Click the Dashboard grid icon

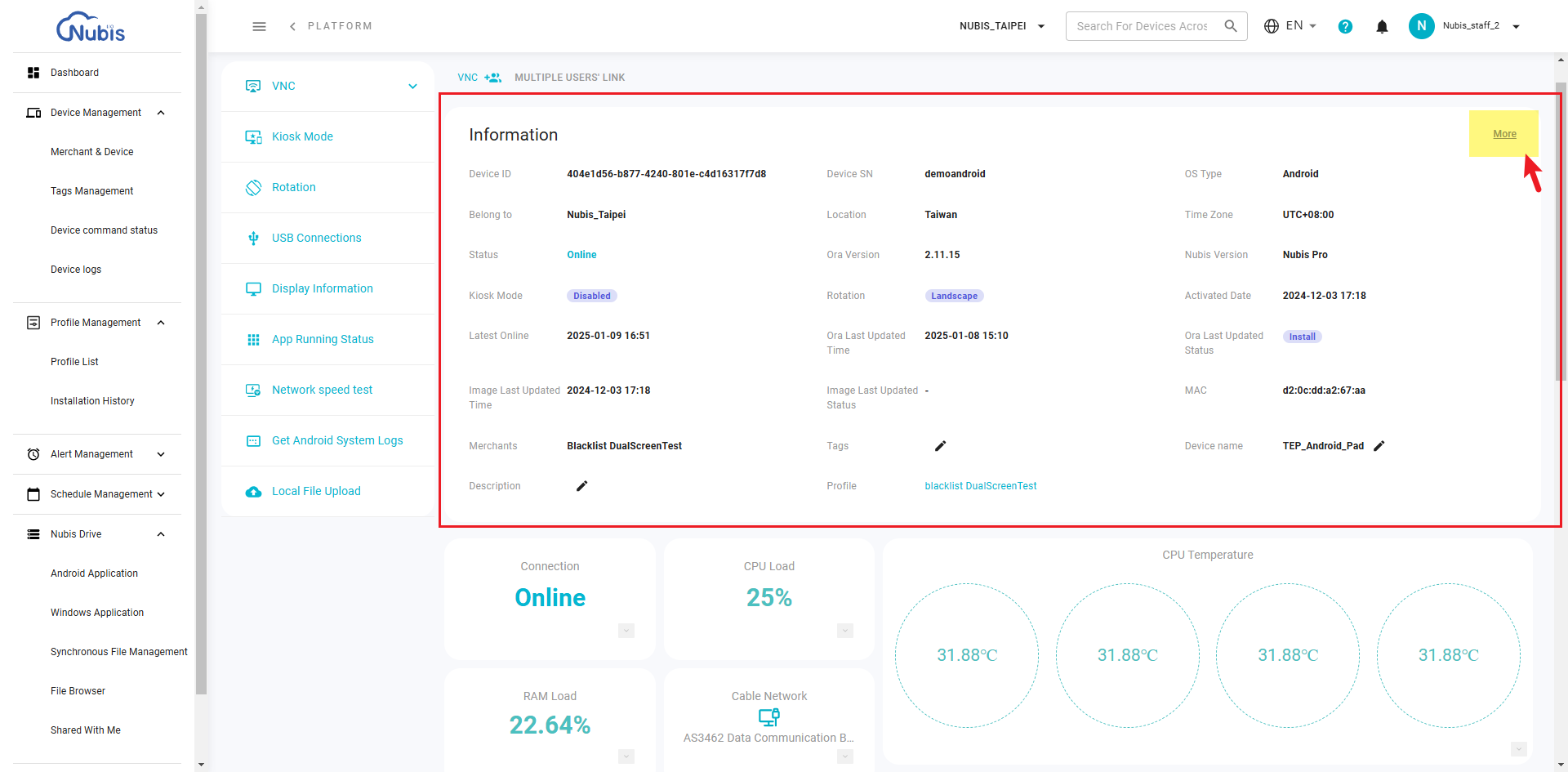tap(33, 73)
